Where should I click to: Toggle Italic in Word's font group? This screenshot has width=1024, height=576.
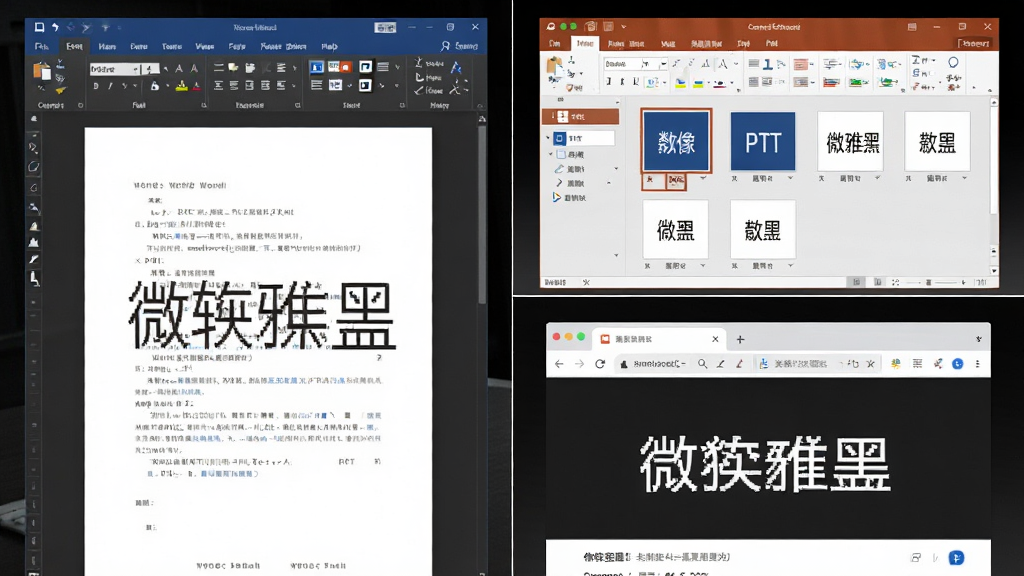coord(110,86)
